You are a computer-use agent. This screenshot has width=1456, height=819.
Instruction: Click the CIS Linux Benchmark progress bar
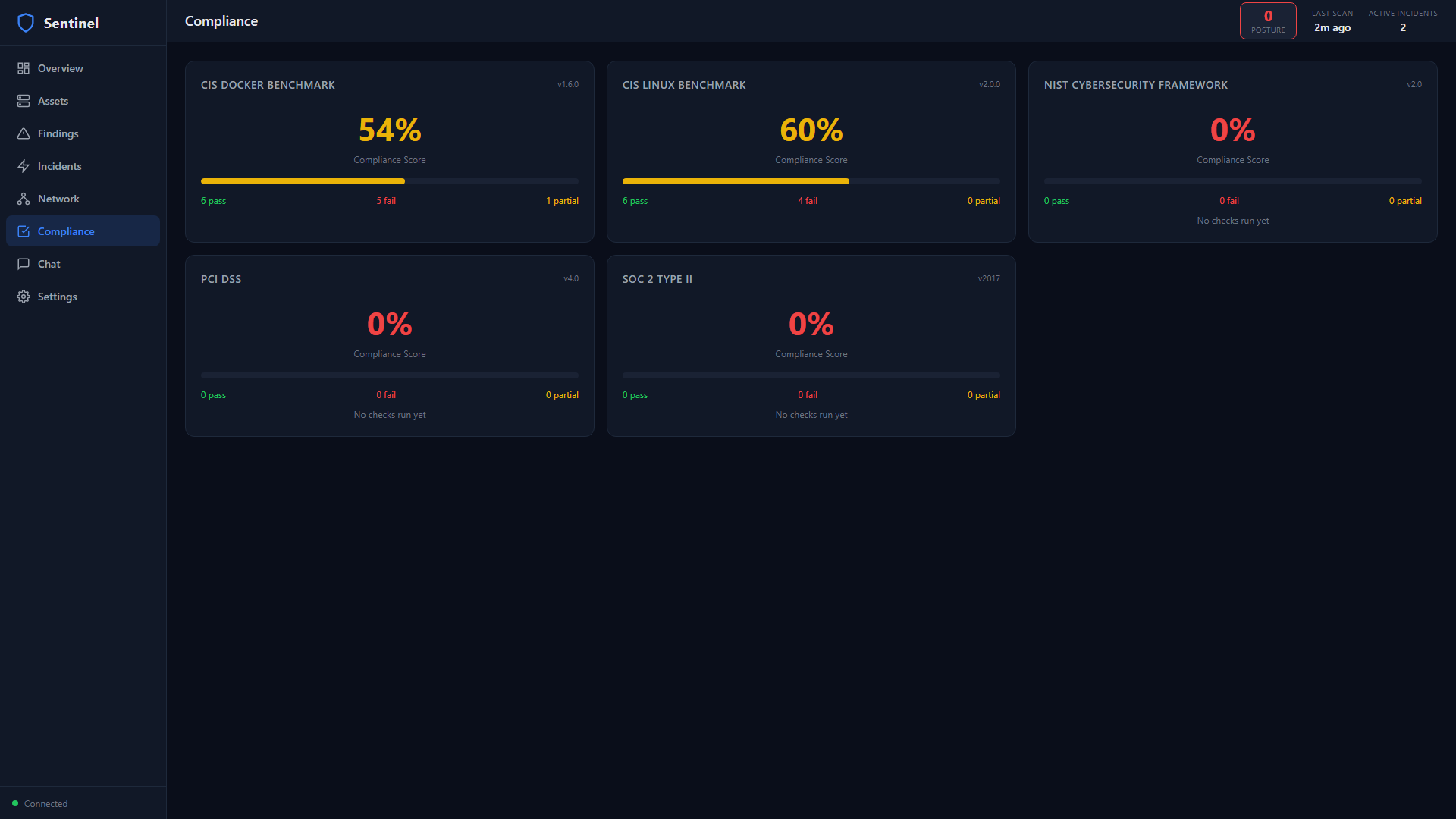pos(811,181)
